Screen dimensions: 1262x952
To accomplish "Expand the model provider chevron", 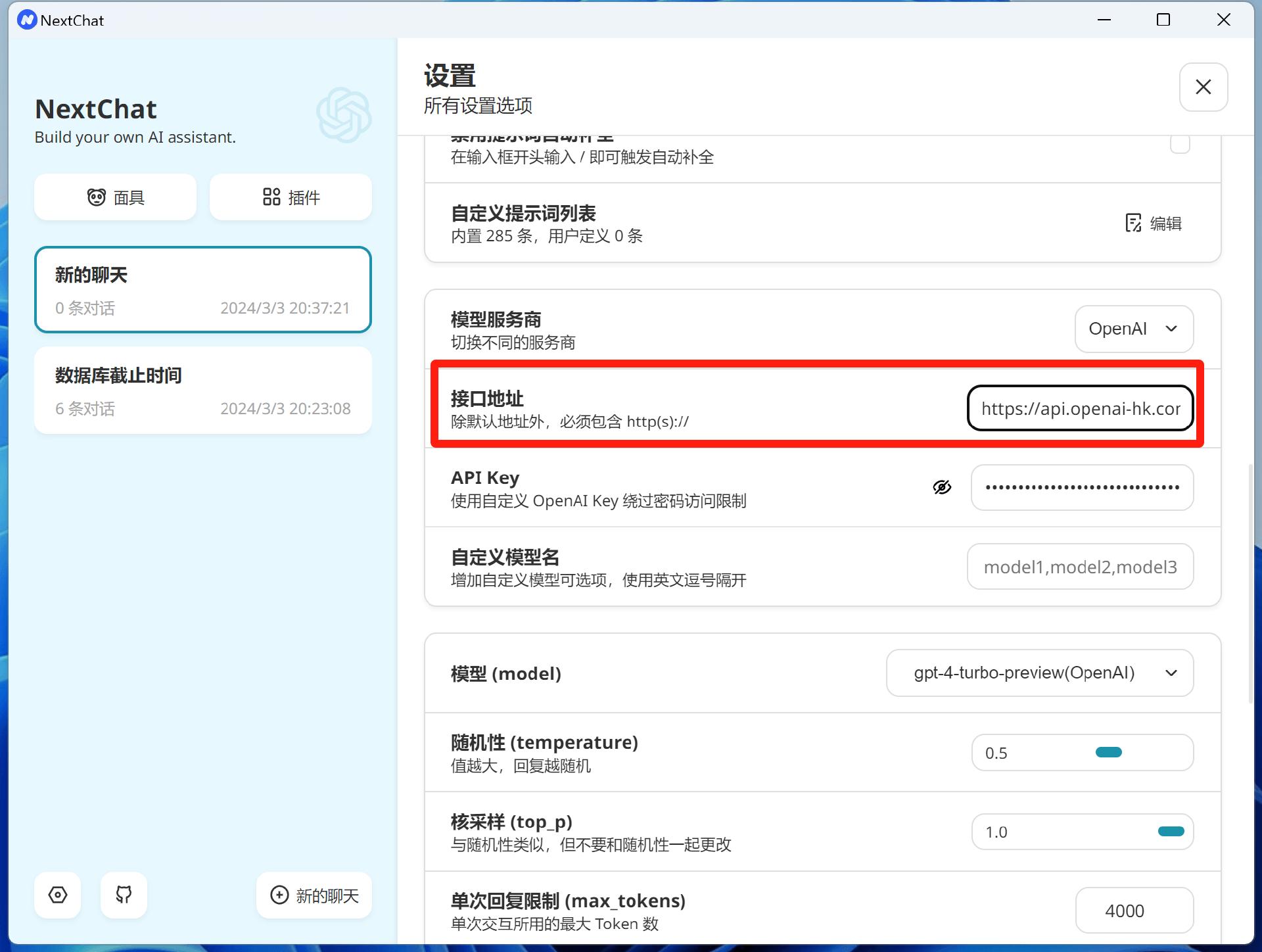I will pyautogui.click(x=1171, y=329).
